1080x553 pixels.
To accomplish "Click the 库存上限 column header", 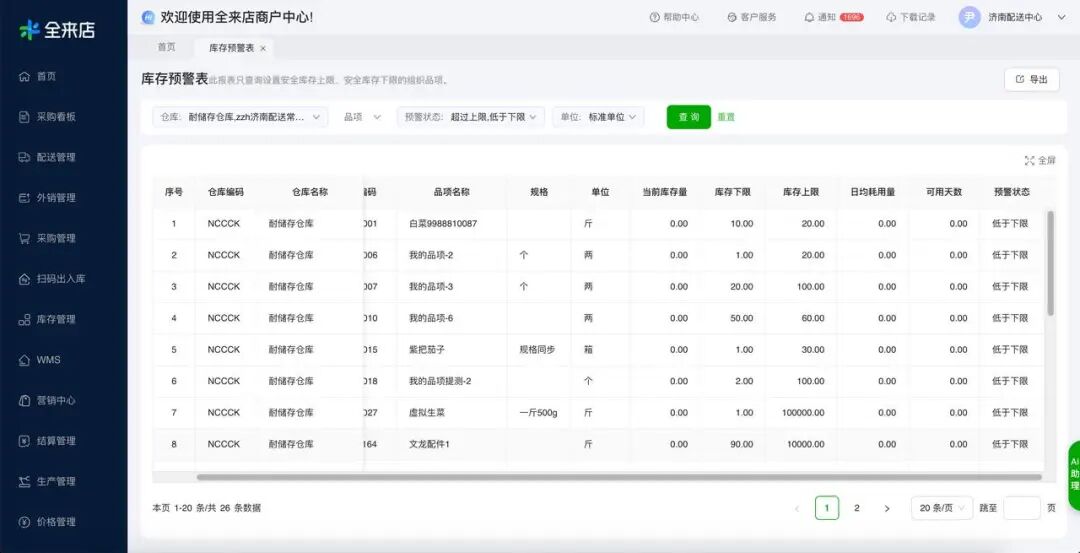I will tap(800, 192).
